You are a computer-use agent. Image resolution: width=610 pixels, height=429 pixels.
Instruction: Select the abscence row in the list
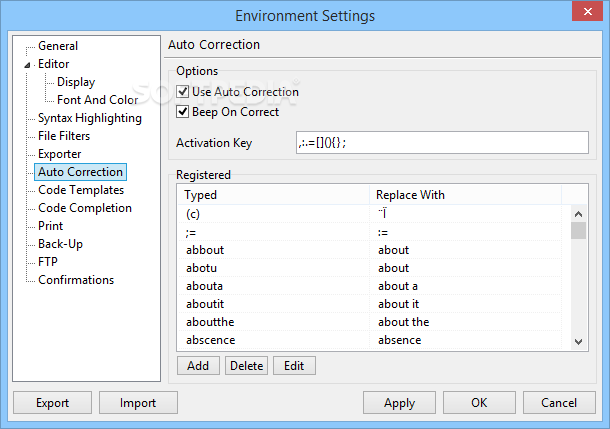(370, 340)
